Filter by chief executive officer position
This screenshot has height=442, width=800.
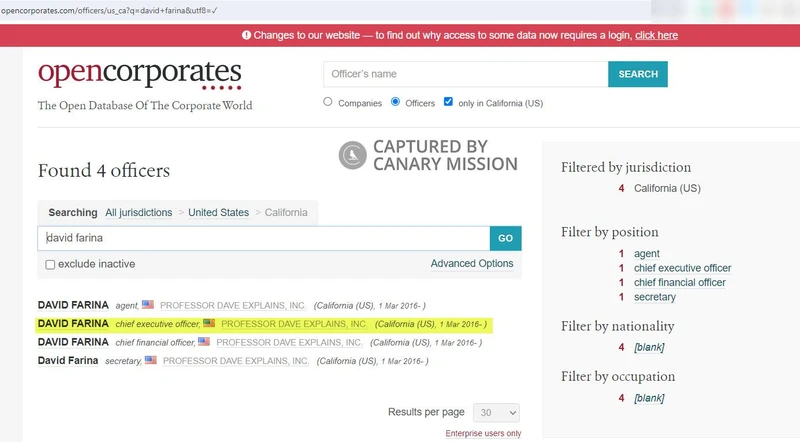pyautogui.click(x=682, y=268)
